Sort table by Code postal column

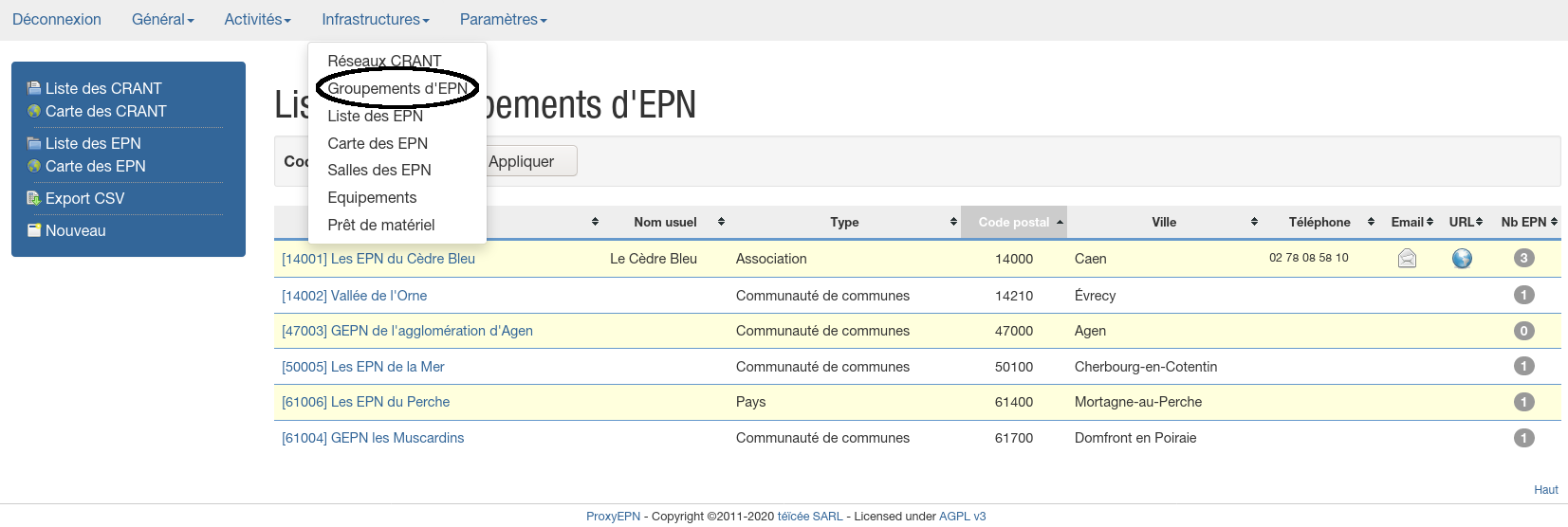(1013, 222)
